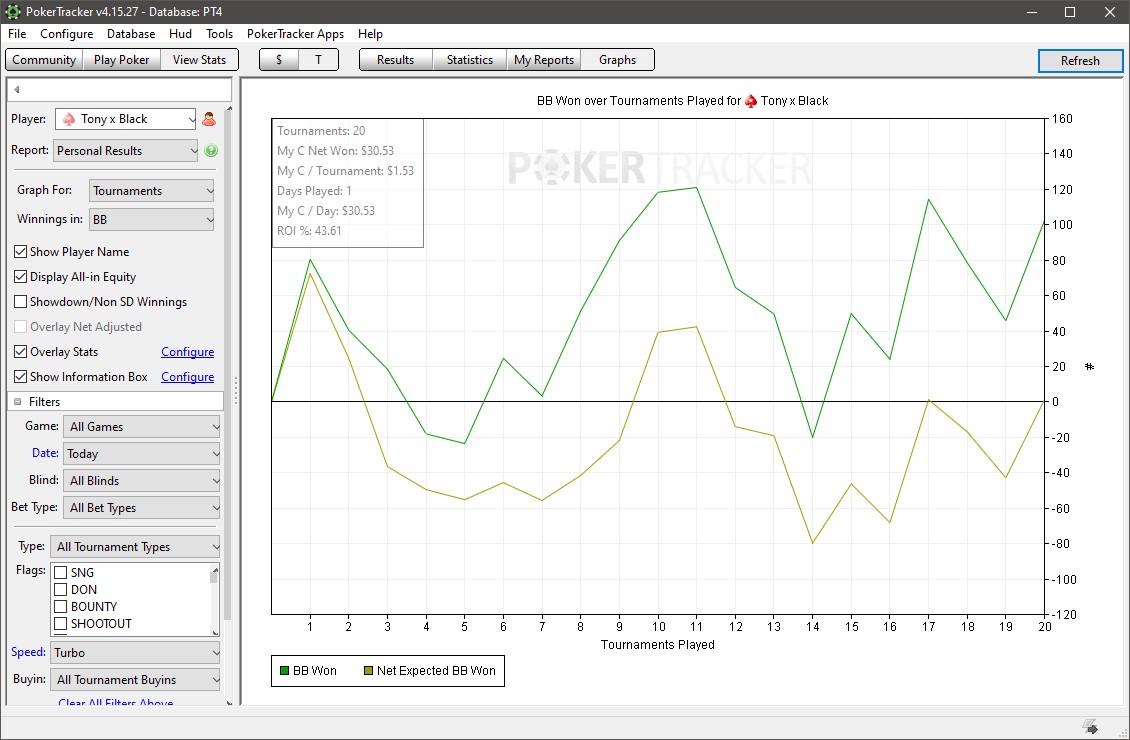Open the Date filter dropdown
The width and height of the screenshot is (1130, 740).
[x=141, y=454]
